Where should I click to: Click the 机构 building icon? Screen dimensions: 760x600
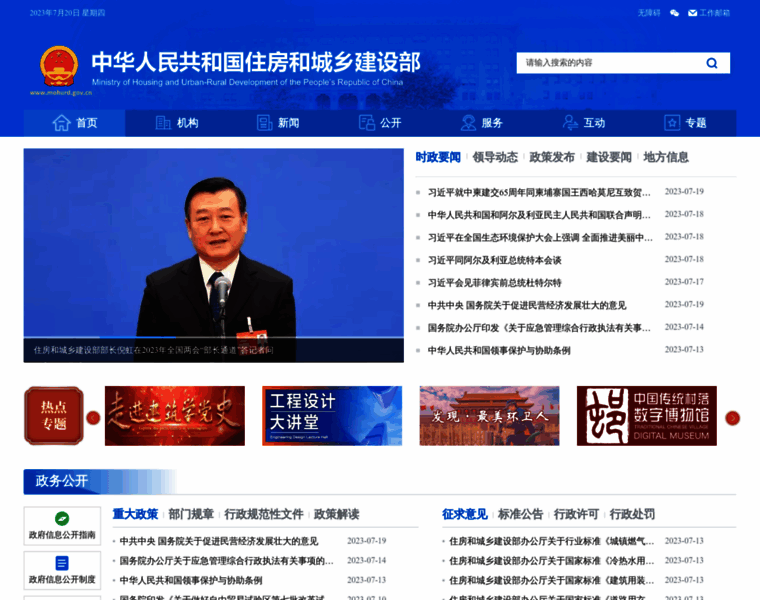point(163,123)
